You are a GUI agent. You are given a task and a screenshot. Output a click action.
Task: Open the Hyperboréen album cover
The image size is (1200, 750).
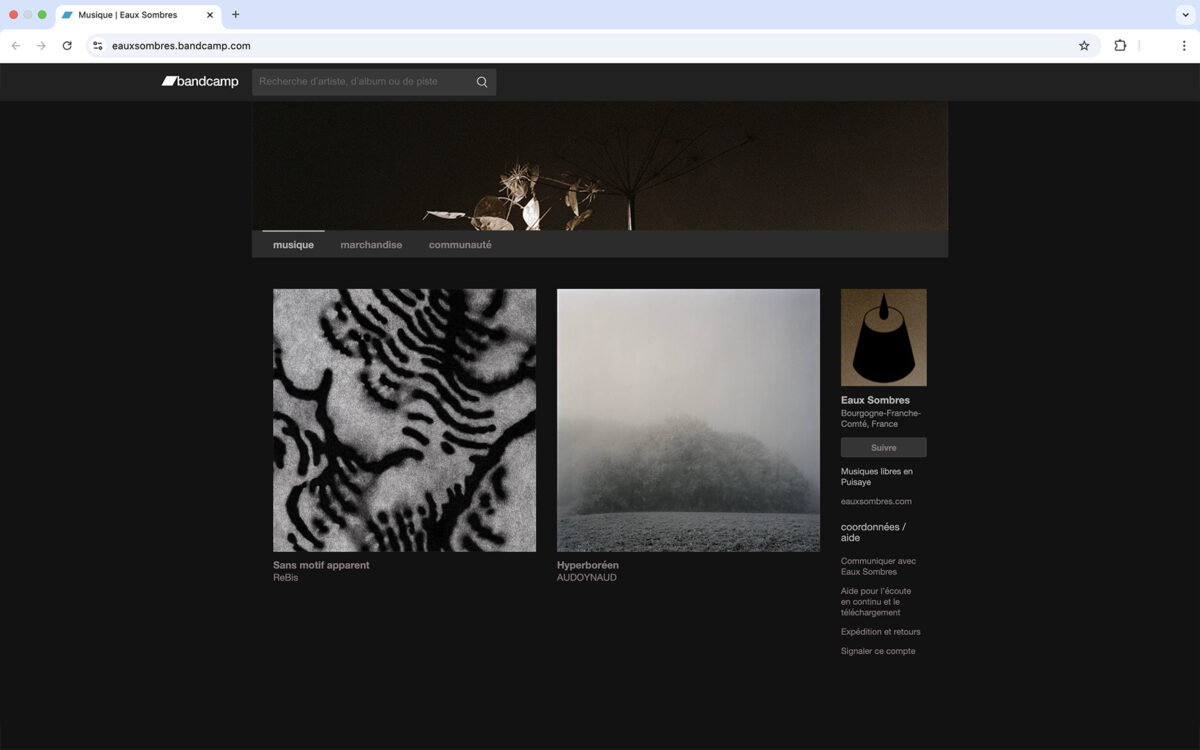pos(688,420)
